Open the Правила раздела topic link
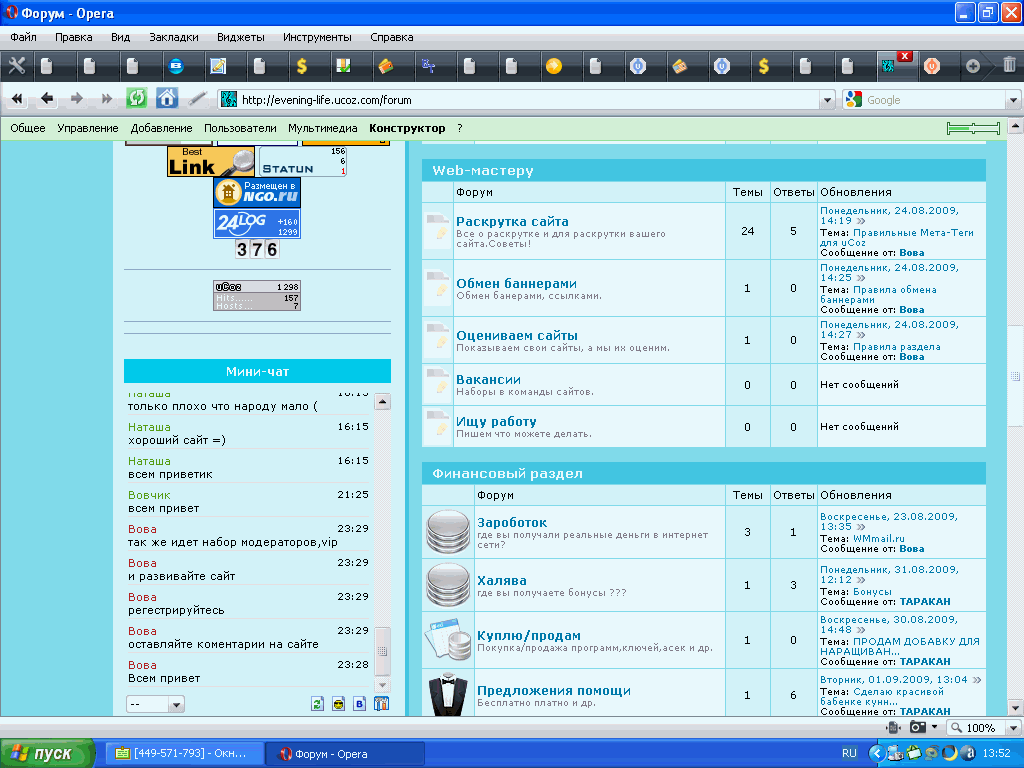Viewport: 1024px width, 768px height. (x=897, y=347)
